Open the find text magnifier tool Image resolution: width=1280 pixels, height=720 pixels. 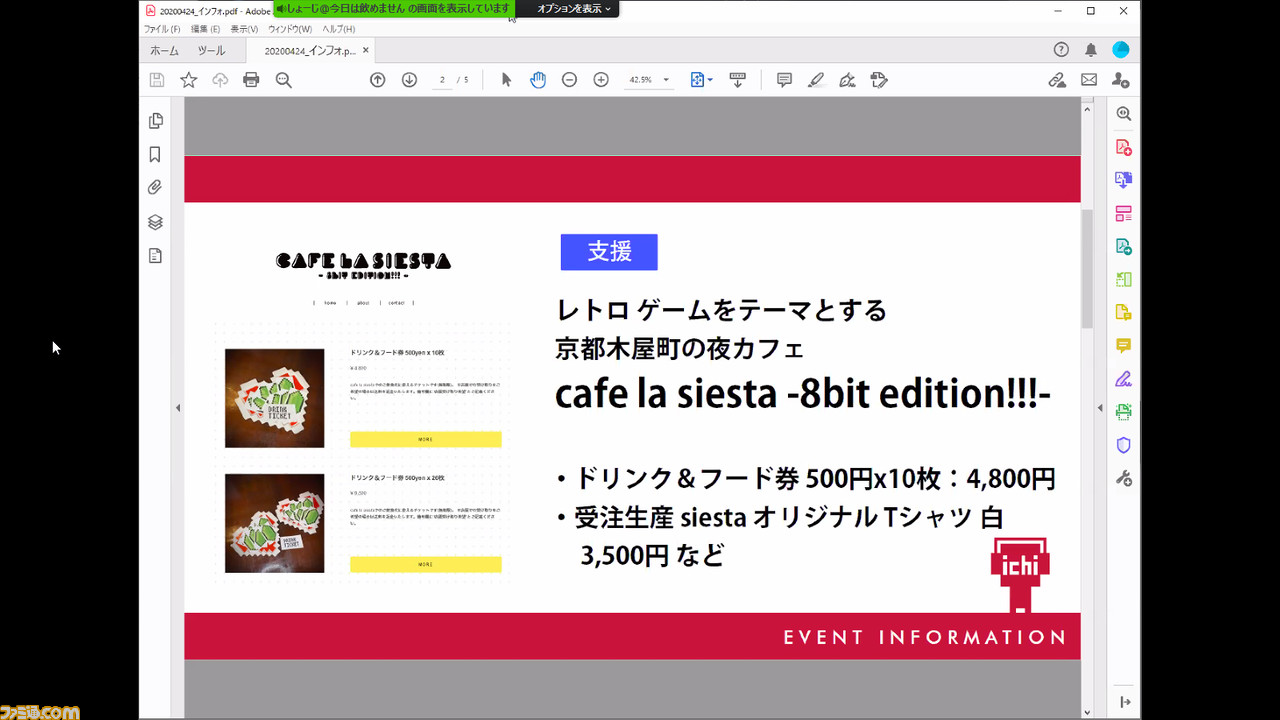(x=283, y=80)
